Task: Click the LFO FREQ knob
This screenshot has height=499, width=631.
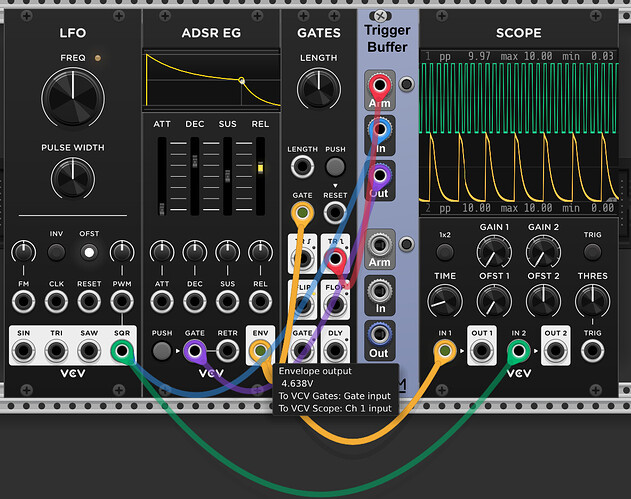Action: click(x=73, y=98)
